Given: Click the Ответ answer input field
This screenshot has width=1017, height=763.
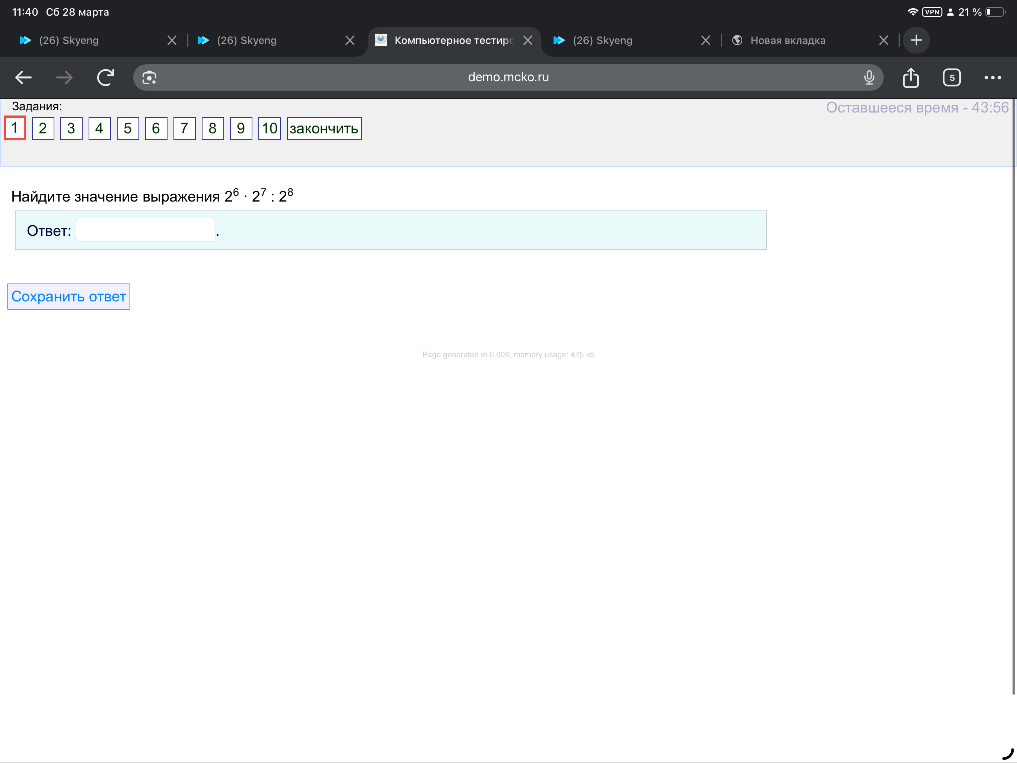Looking at the screenshot, I should (145, 230).
